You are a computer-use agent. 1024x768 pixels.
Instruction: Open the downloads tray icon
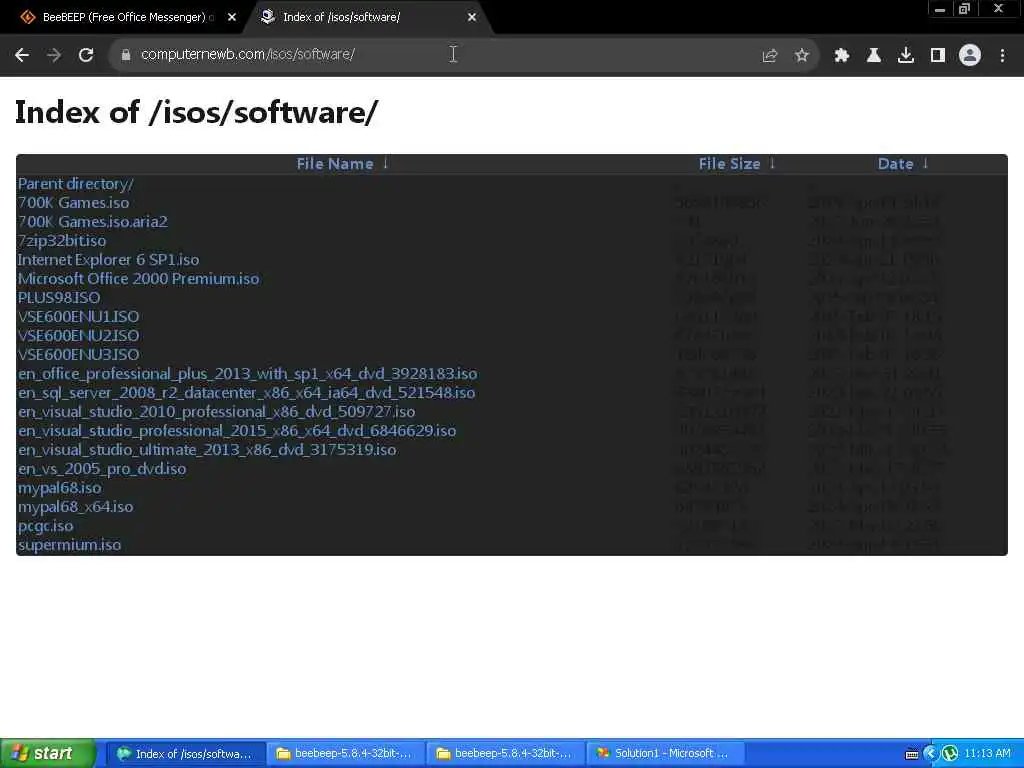point(905,56)
